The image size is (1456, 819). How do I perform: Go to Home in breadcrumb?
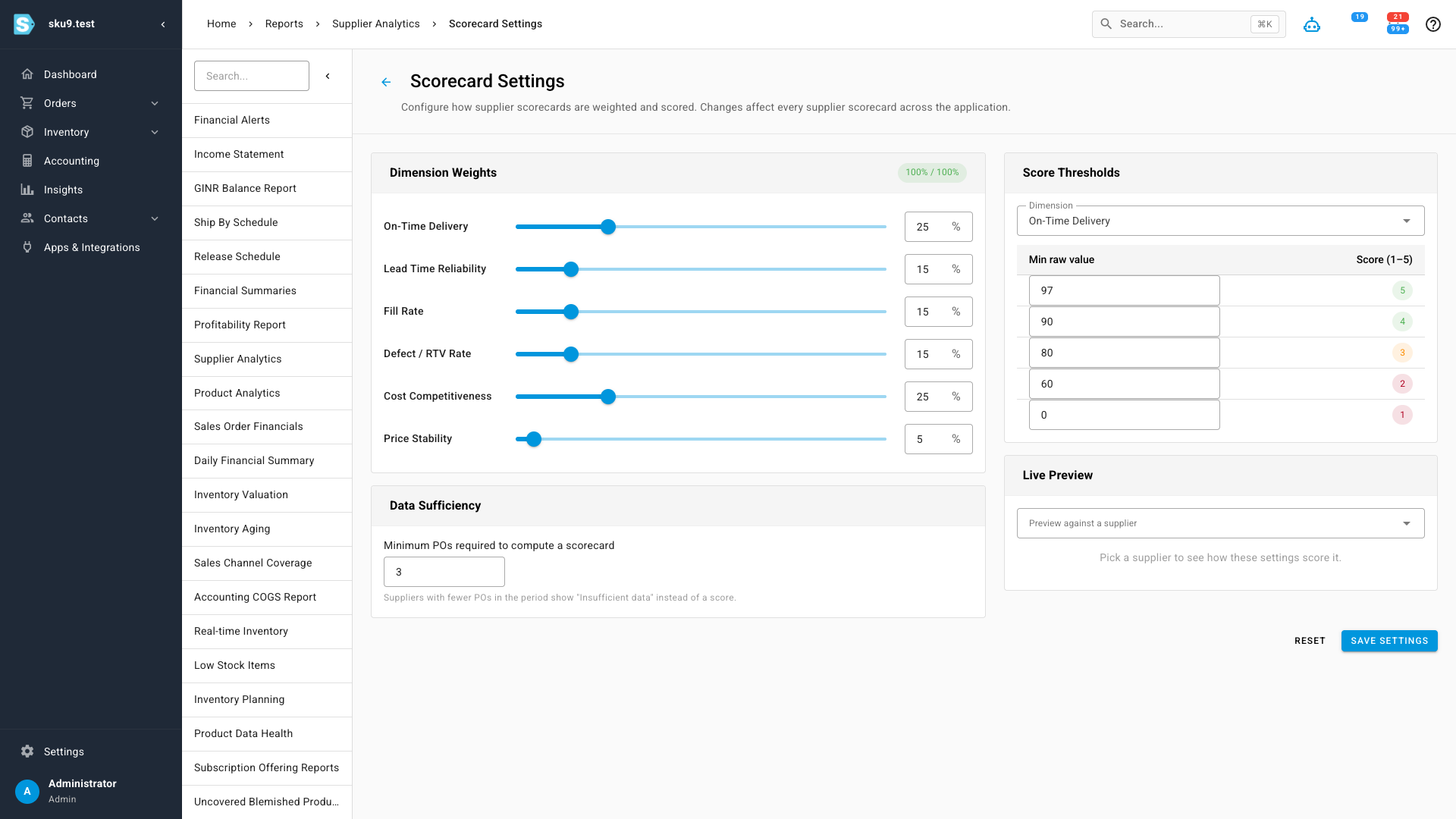pyautogui.click(x=221, y=24)
